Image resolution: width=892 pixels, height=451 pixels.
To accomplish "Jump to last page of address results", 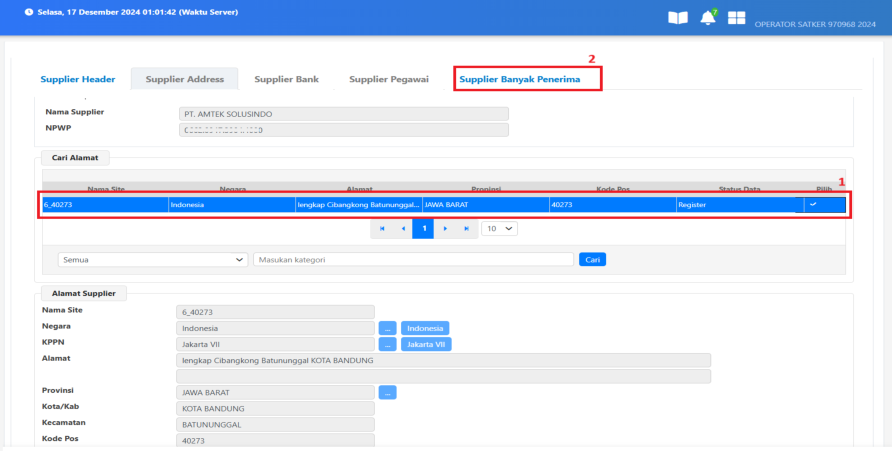I will [466, 229].
